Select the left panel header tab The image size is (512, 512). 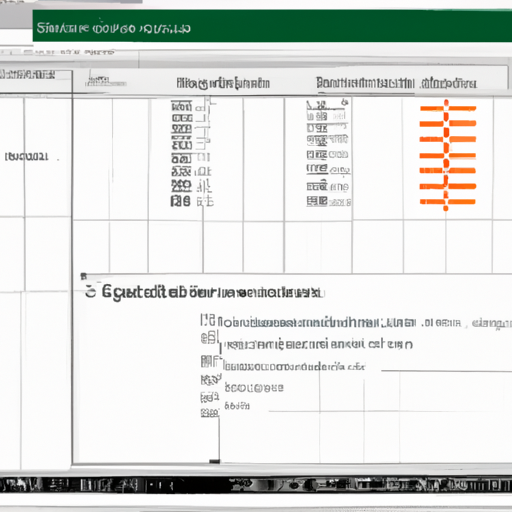pos(28,74)
